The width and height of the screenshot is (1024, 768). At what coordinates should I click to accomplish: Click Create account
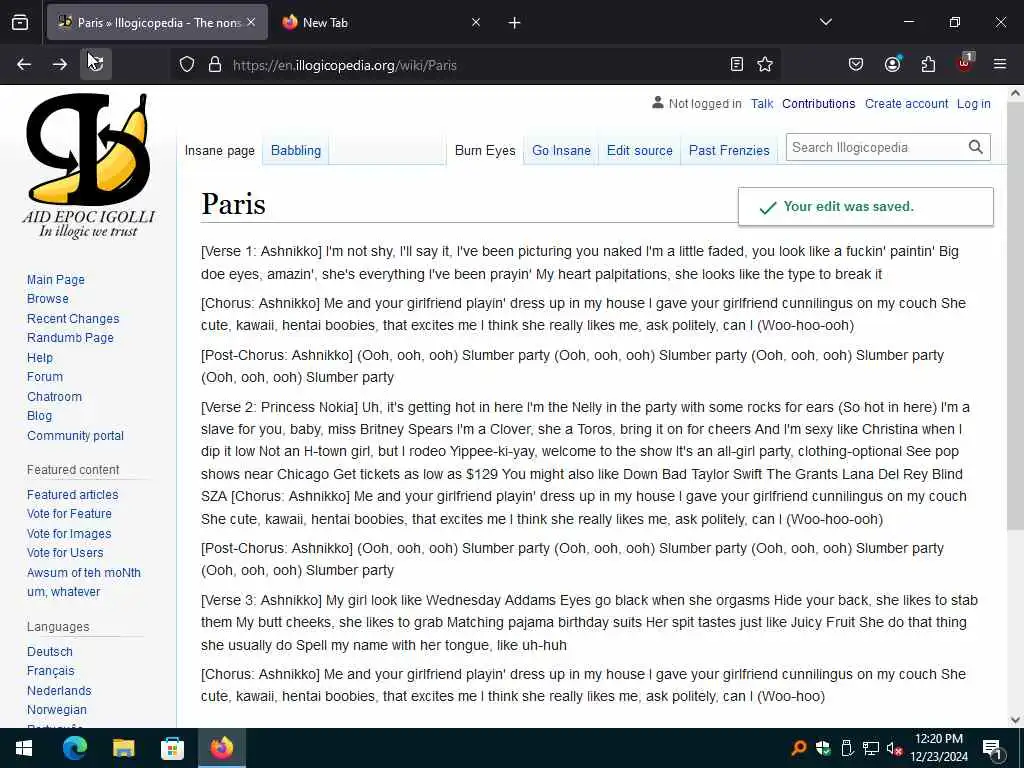(906, 104)
